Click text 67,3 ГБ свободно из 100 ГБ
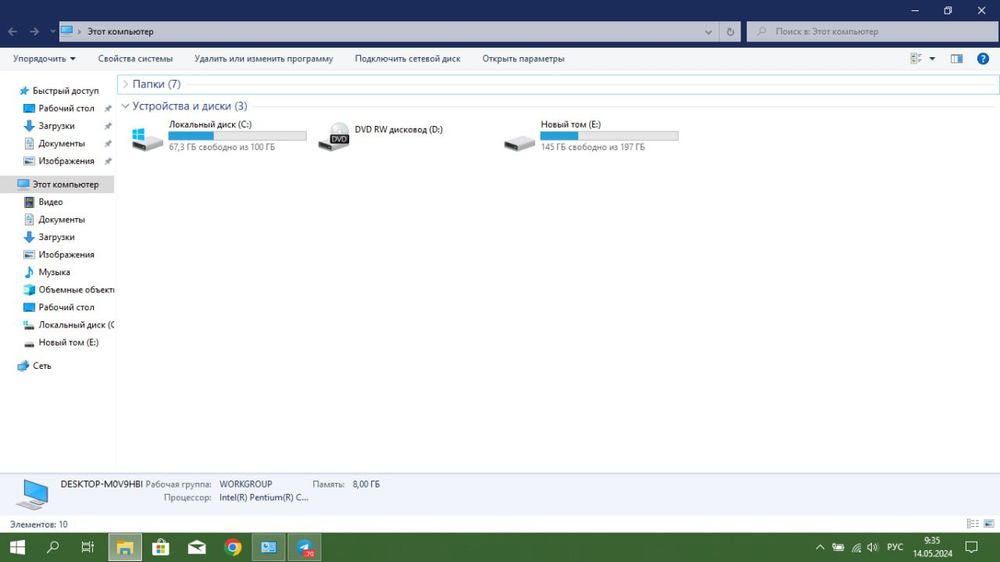Screen dimensions: 1000x562 (x=222, y=147)
